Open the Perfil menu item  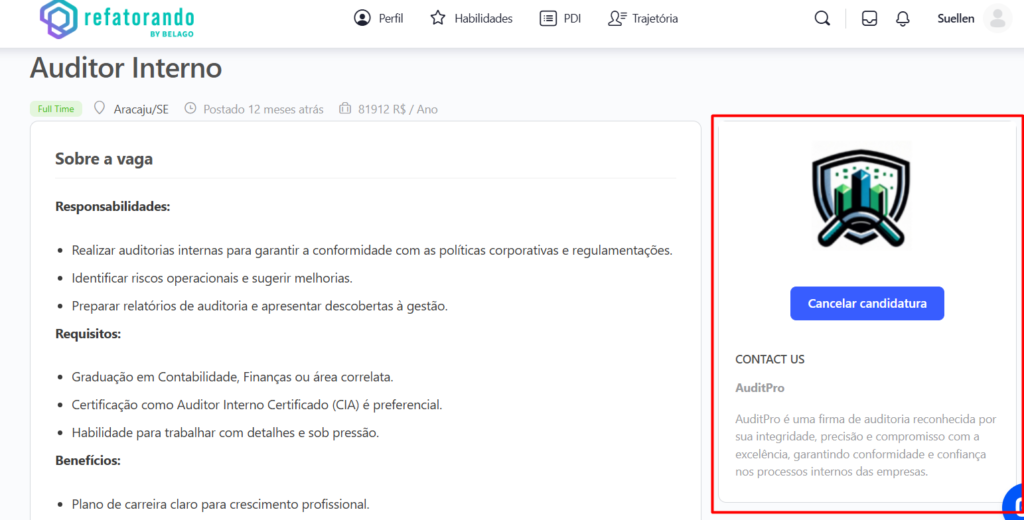[378, 18]
